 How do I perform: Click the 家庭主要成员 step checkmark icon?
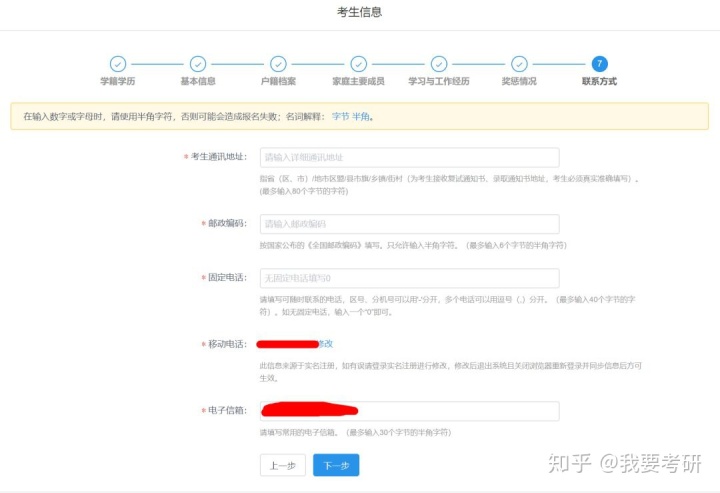tap(359, 64)
